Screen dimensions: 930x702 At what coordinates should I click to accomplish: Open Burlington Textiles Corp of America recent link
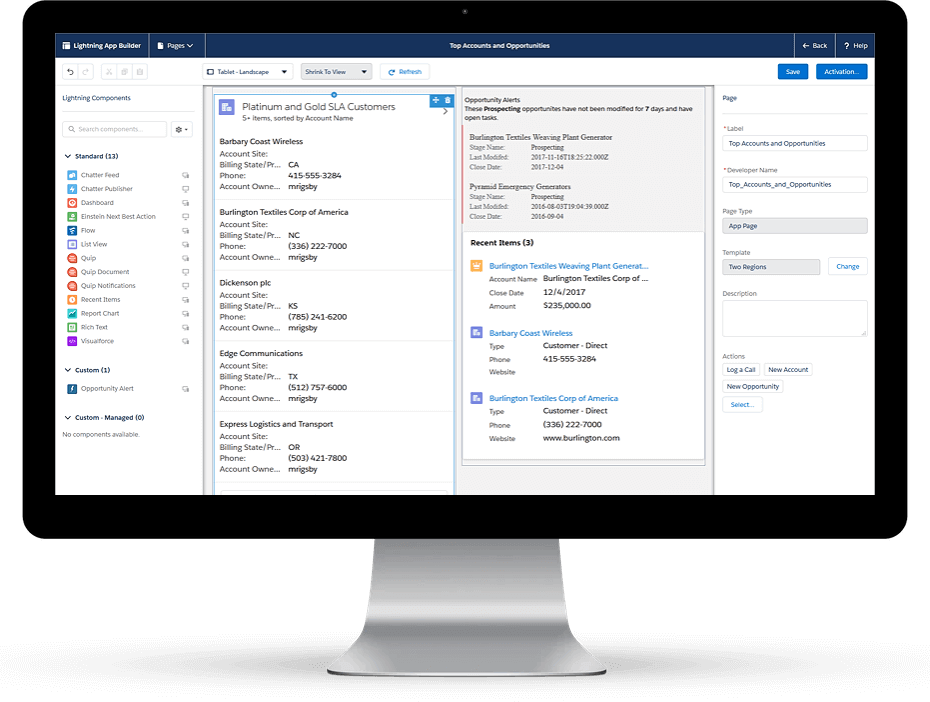pos(553,398)
